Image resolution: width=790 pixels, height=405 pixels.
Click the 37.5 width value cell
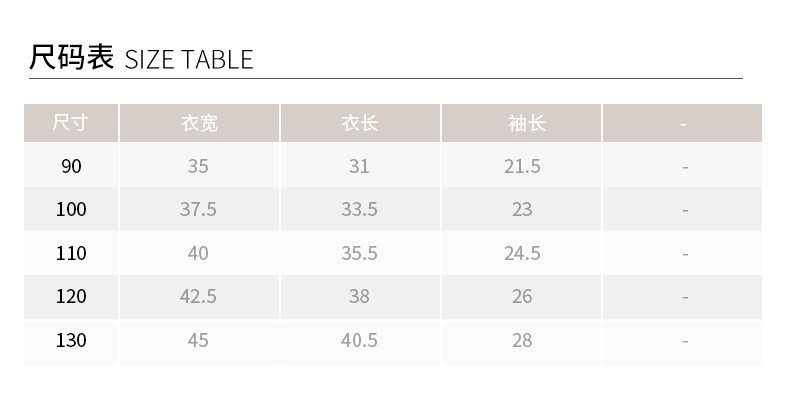pos(198,209)
